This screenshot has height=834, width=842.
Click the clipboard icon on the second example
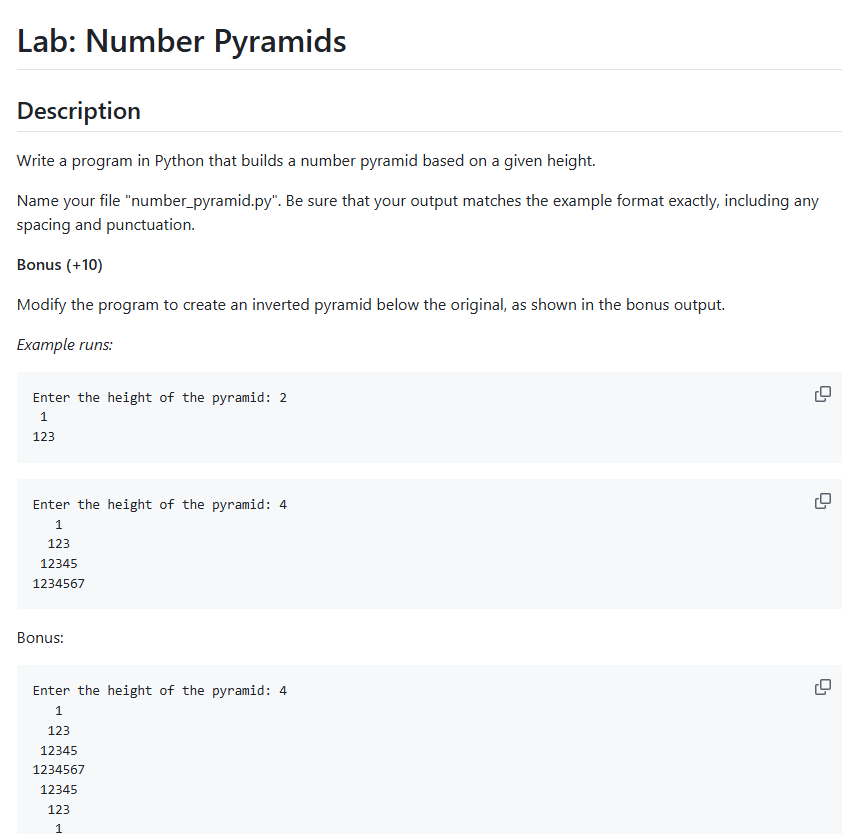coord(822,501)
